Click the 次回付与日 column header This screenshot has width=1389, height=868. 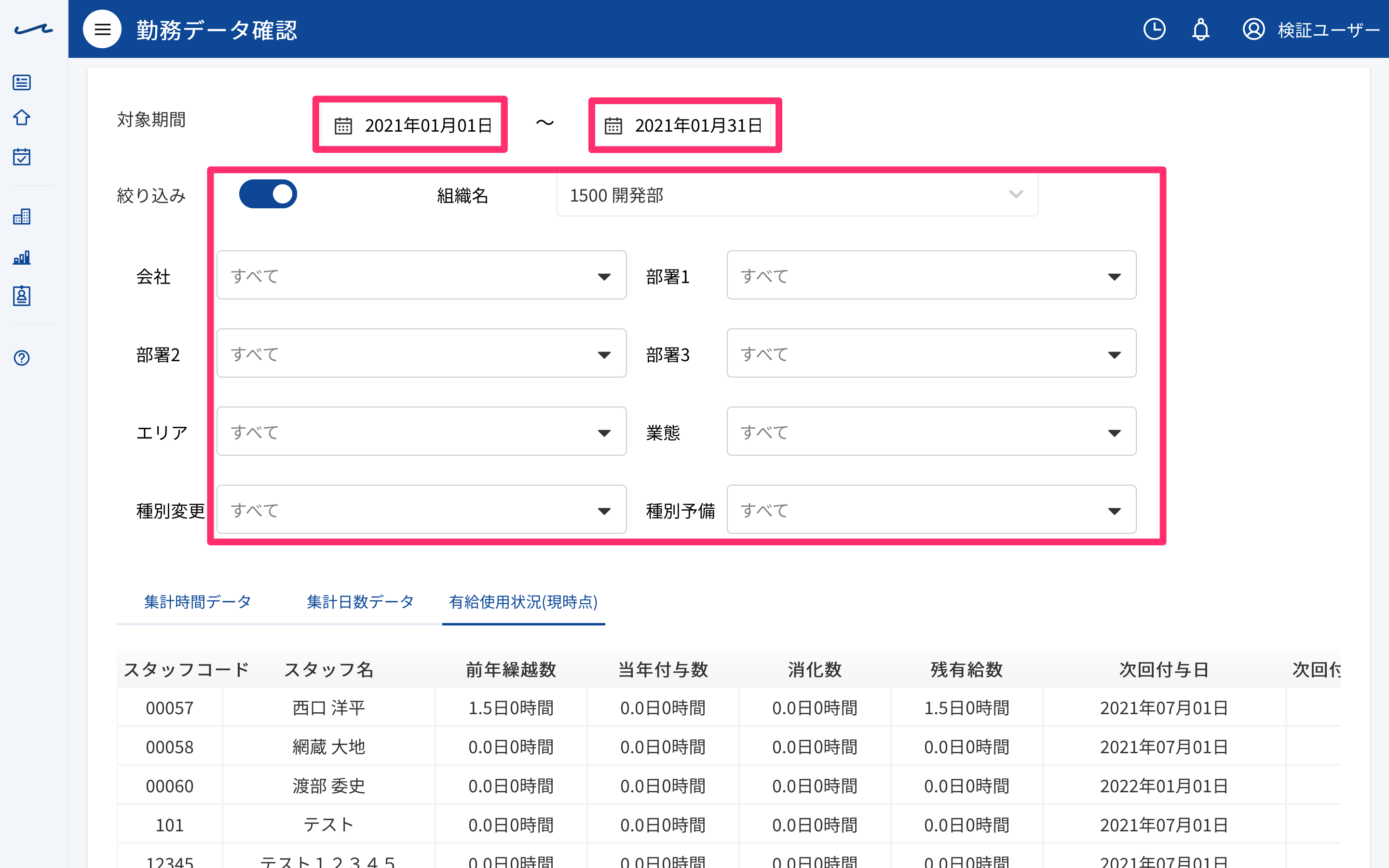click(x=1164, y=669)
